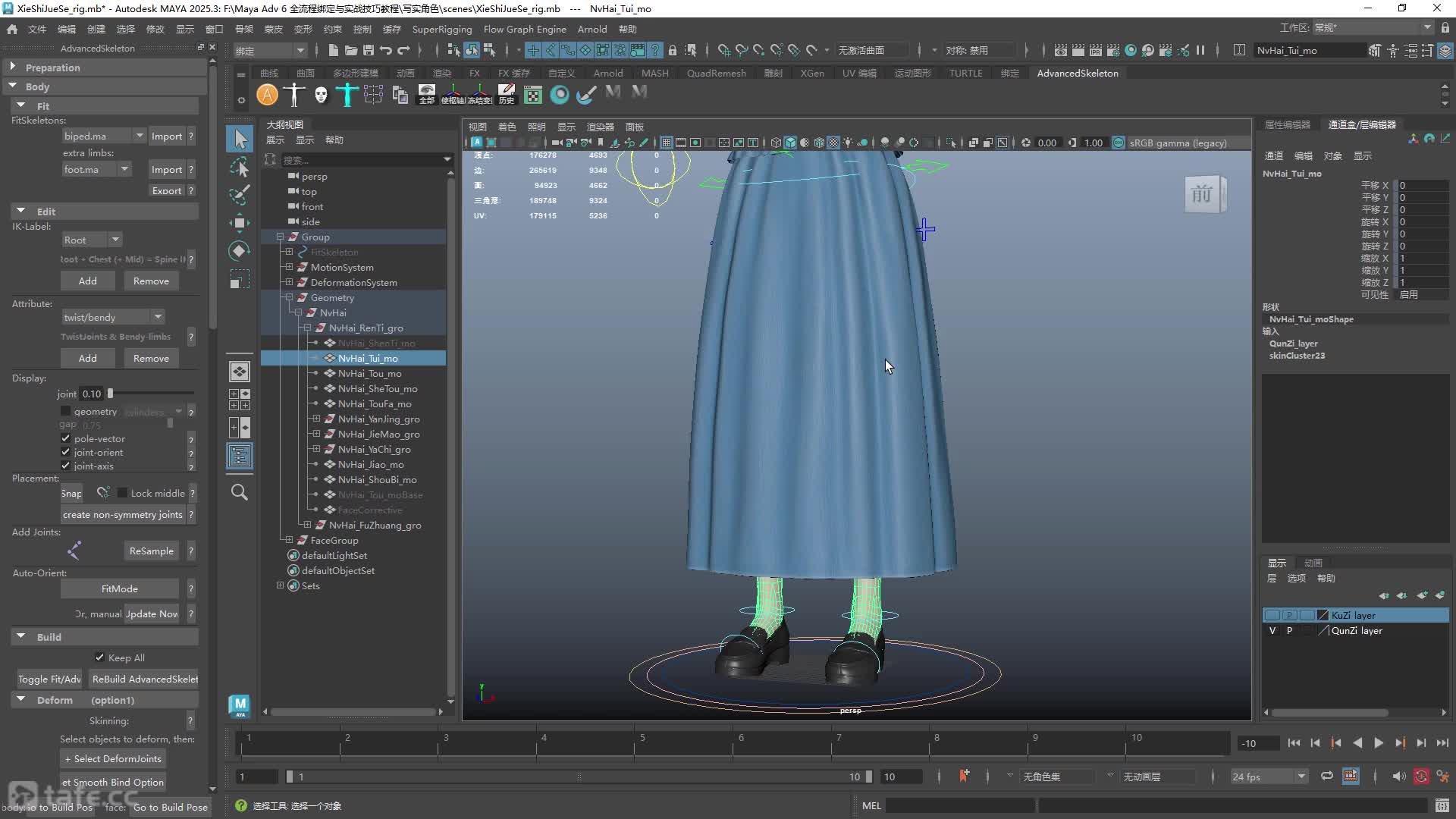
Task: Click ReBuild AdvancedSkeleton button
Action: (144, 679)
